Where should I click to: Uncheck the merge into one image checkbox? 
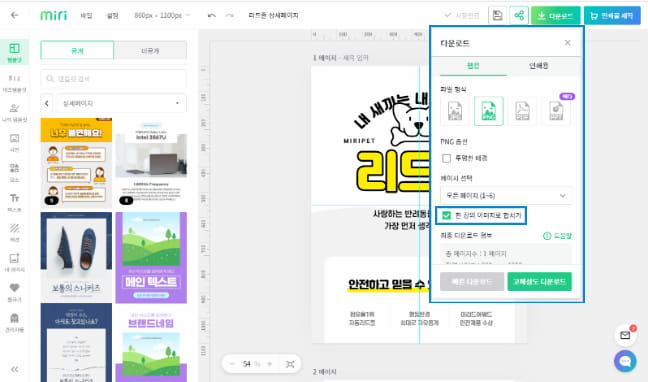click(x=446, y=215)
